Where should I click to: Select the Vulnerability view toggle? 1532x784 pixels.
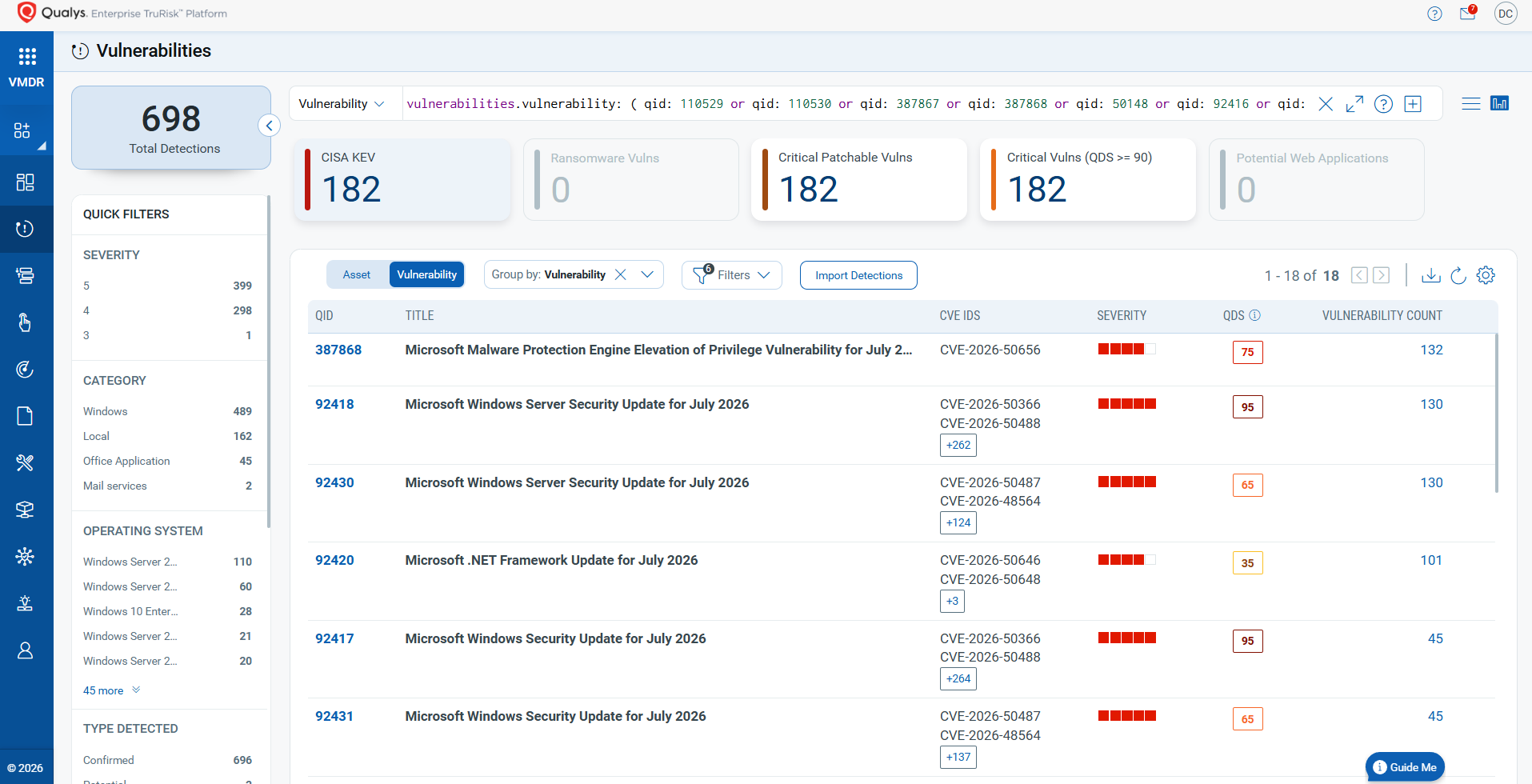pos(426,274)
